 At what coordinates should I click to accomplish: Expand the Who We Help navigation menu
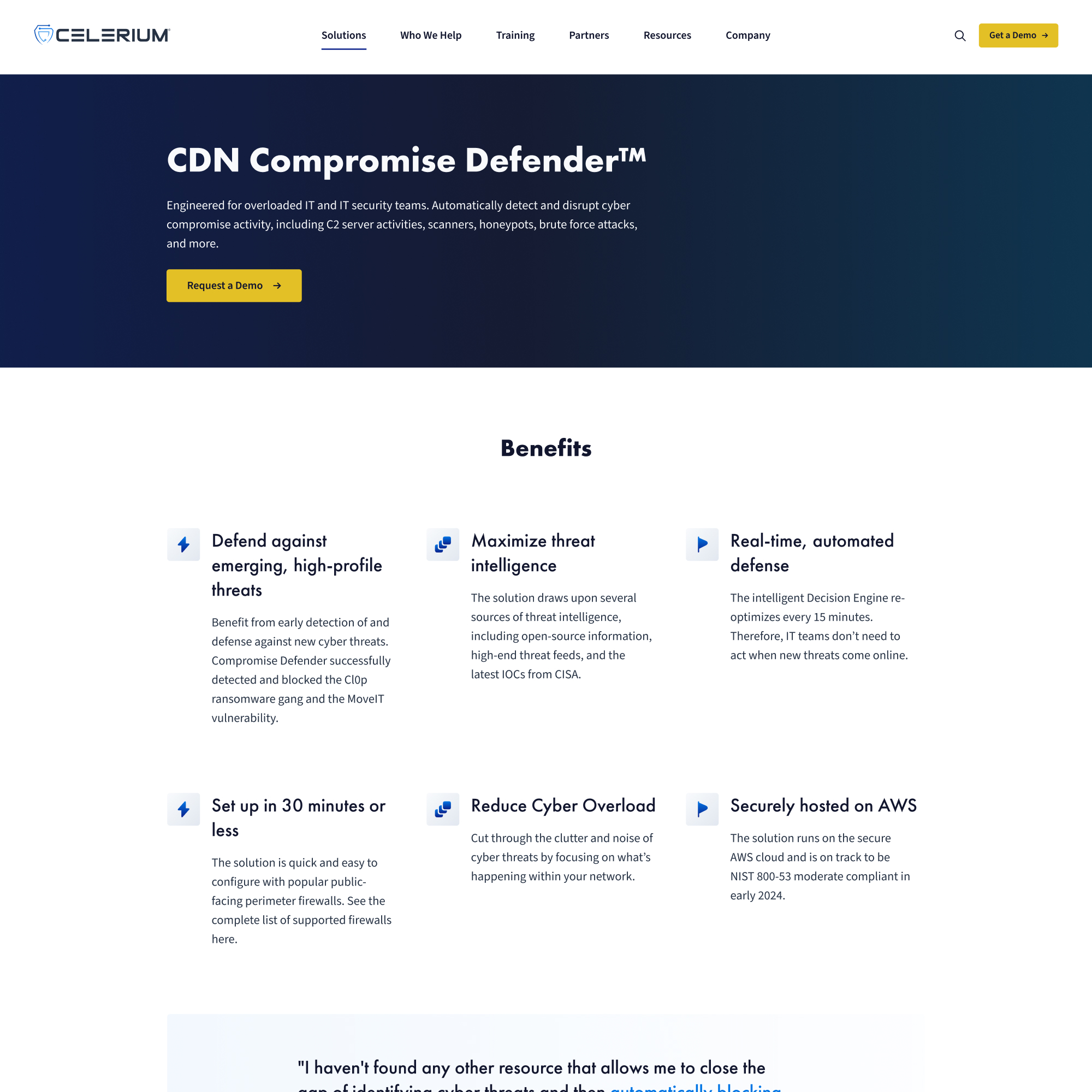click(430, 35)
